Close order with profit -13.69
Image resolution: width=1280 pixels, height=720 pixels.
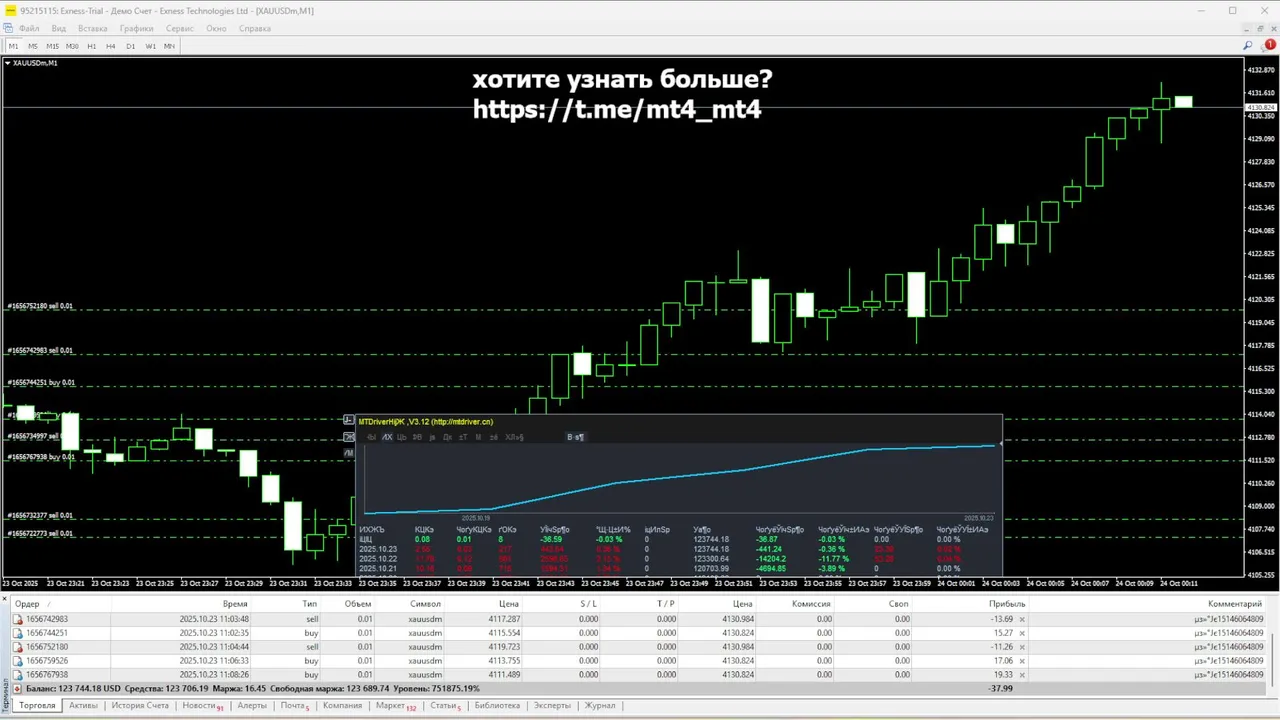click(1022, 620)
